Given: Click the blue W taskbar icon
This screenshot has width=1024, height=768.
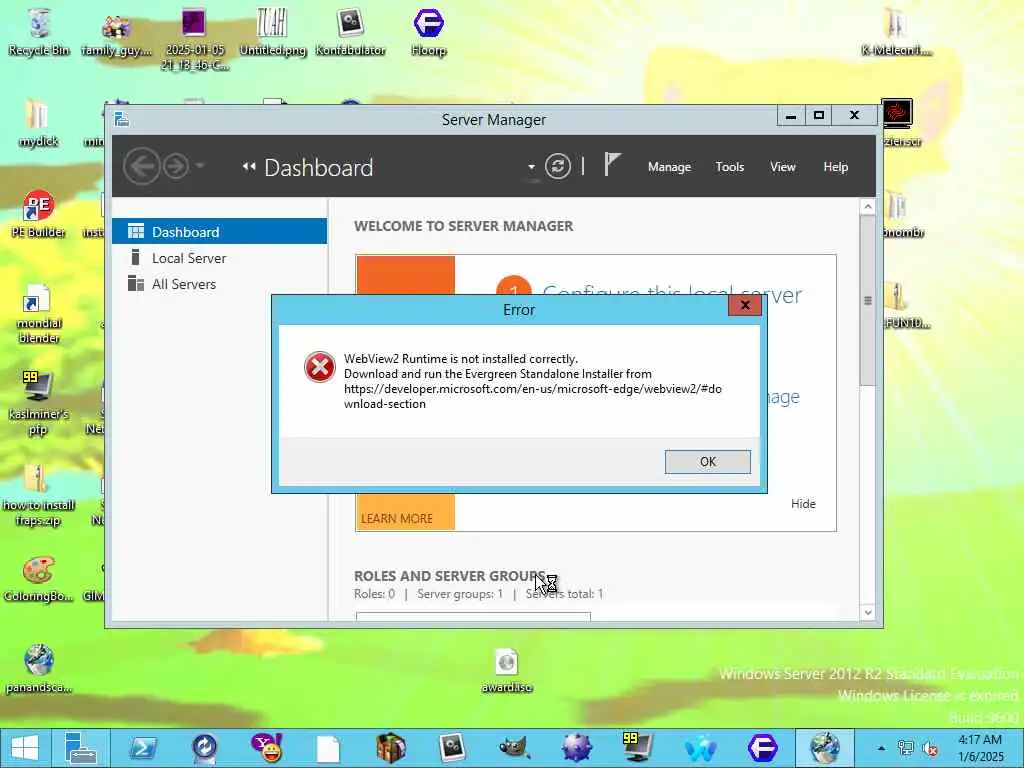Looking at the screenshot, I should coord(700,748).
